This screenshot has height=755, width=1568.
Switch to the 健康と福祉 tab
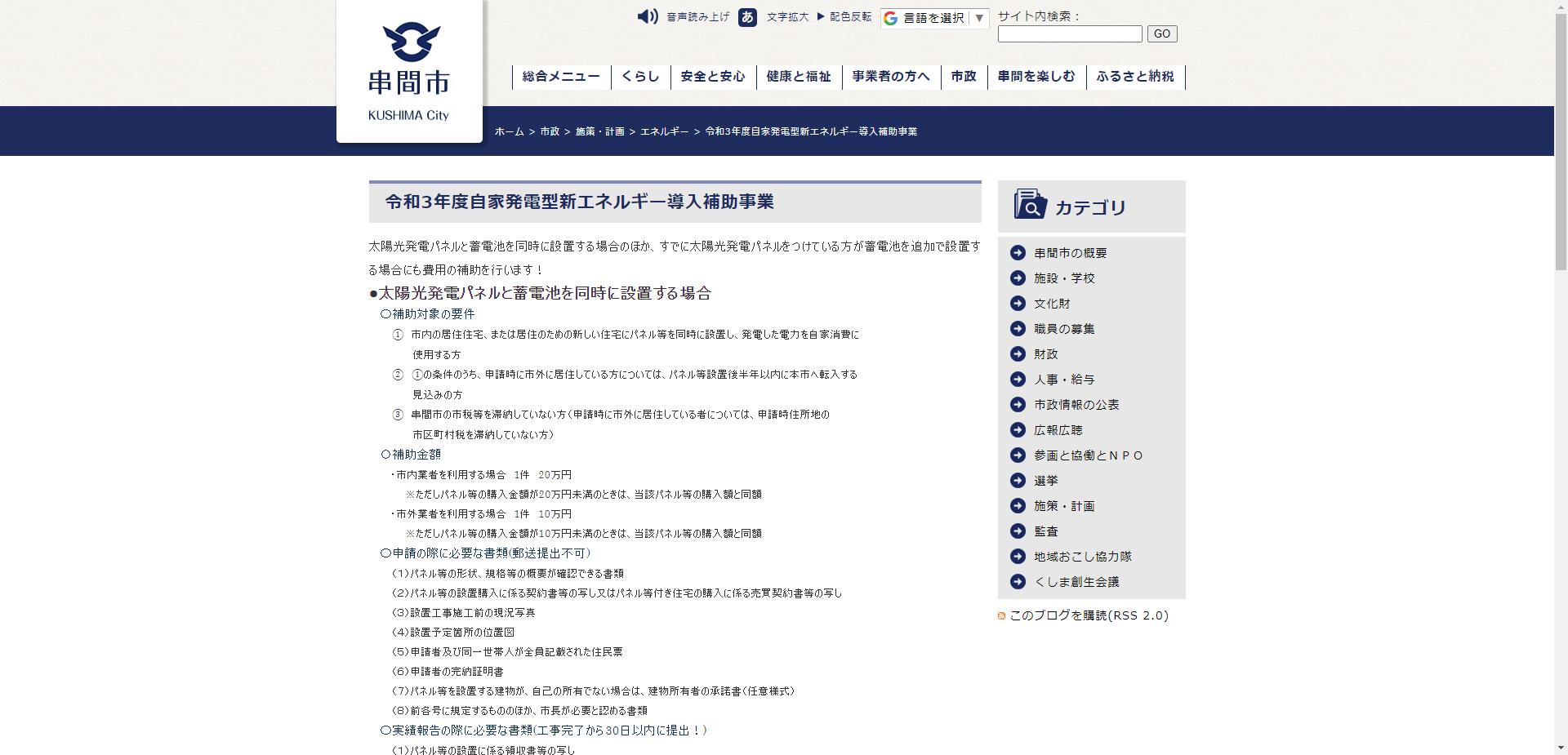[798, 77]
